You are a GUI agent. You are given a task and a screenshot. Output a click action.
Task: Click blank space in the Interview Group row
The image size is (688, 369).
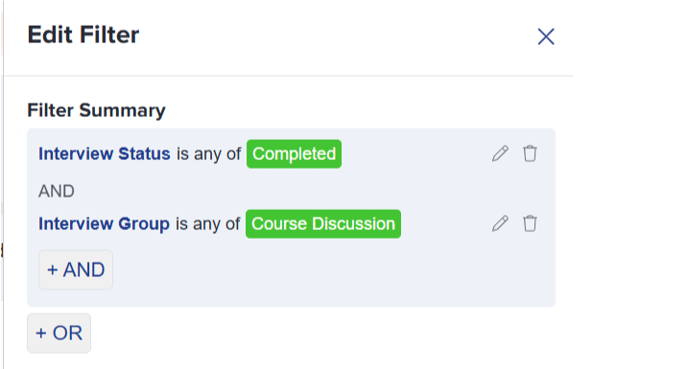pos(445,224)
